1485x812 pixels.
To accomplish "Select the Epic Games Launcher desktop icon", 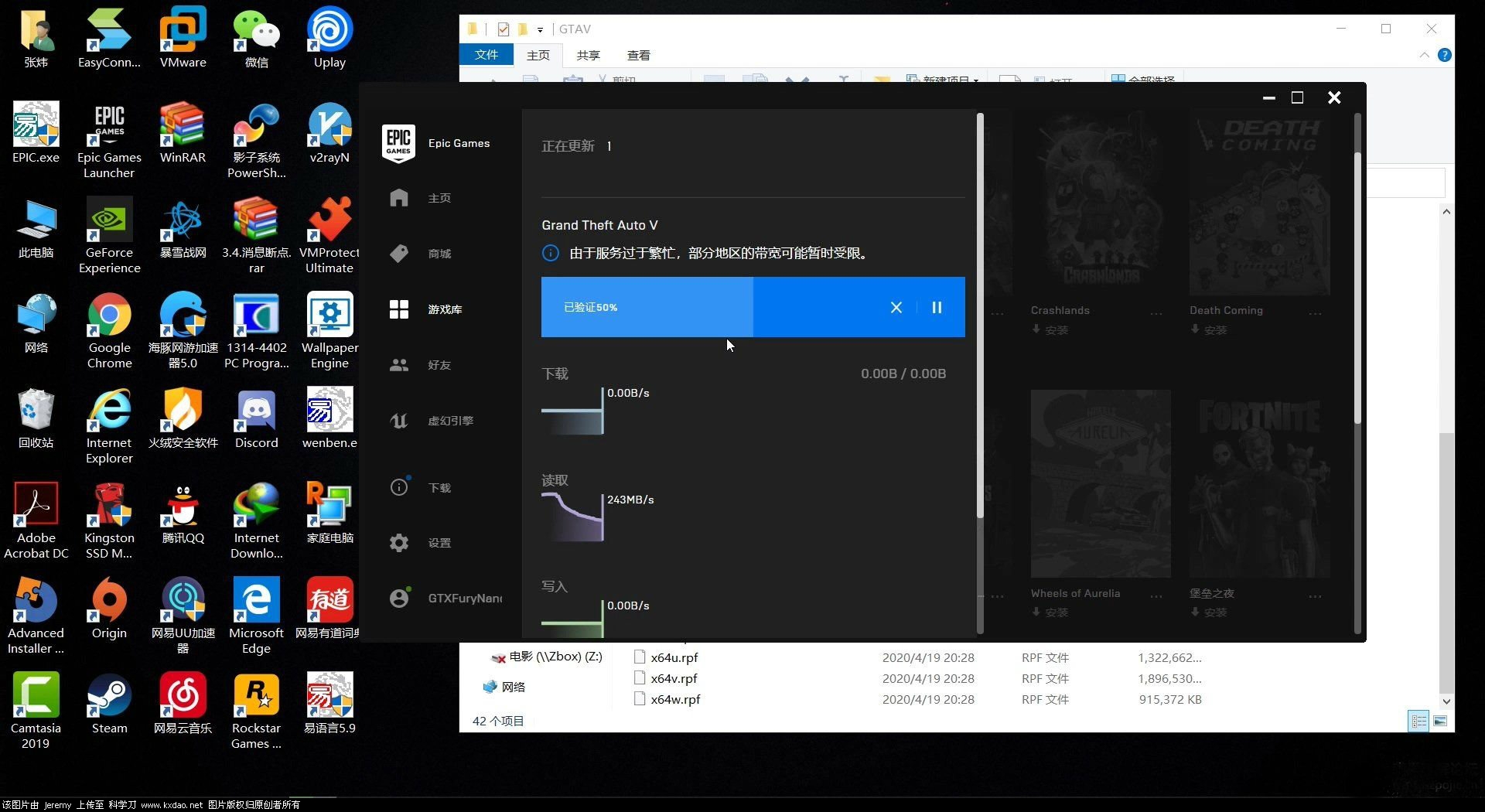I will click(109, 141).
